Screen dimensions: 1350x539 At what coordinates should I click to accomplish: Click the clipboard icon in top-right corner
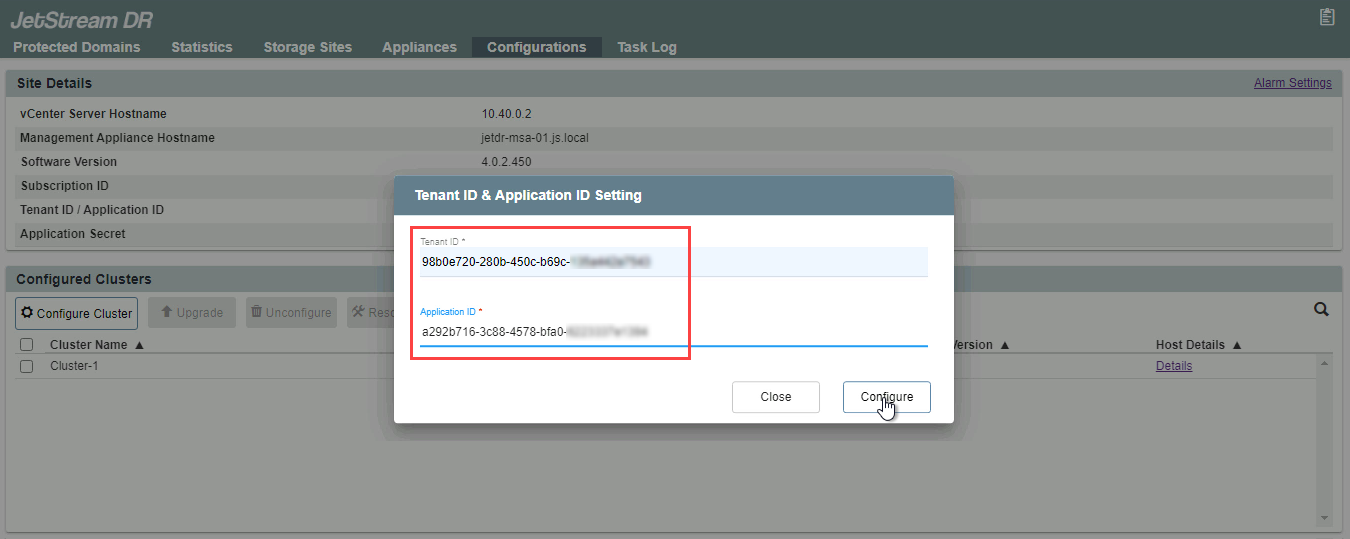tap(1327, 17)
